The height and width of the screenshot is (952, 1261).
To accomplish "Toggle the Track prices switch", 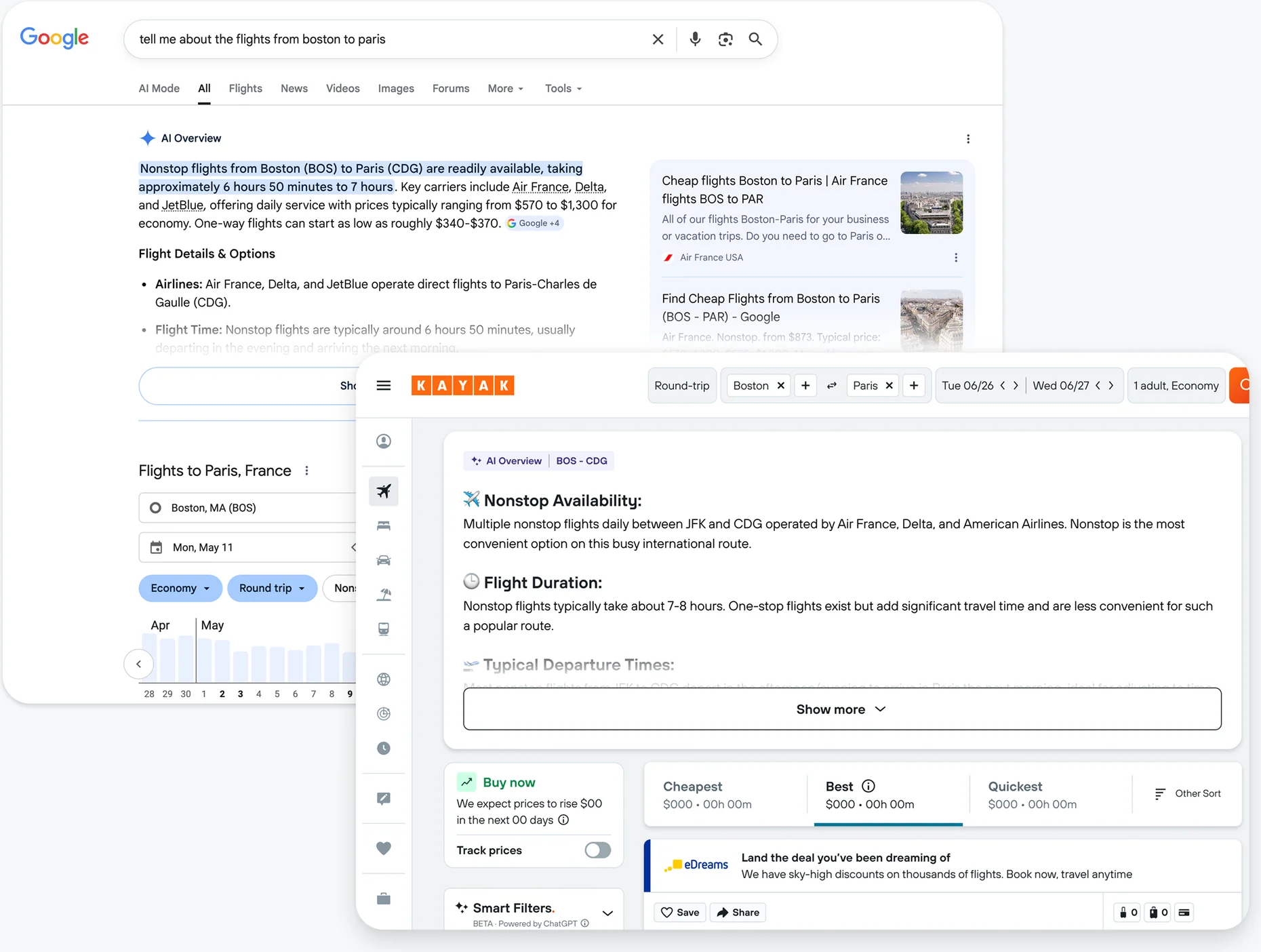I will [597, 850].
